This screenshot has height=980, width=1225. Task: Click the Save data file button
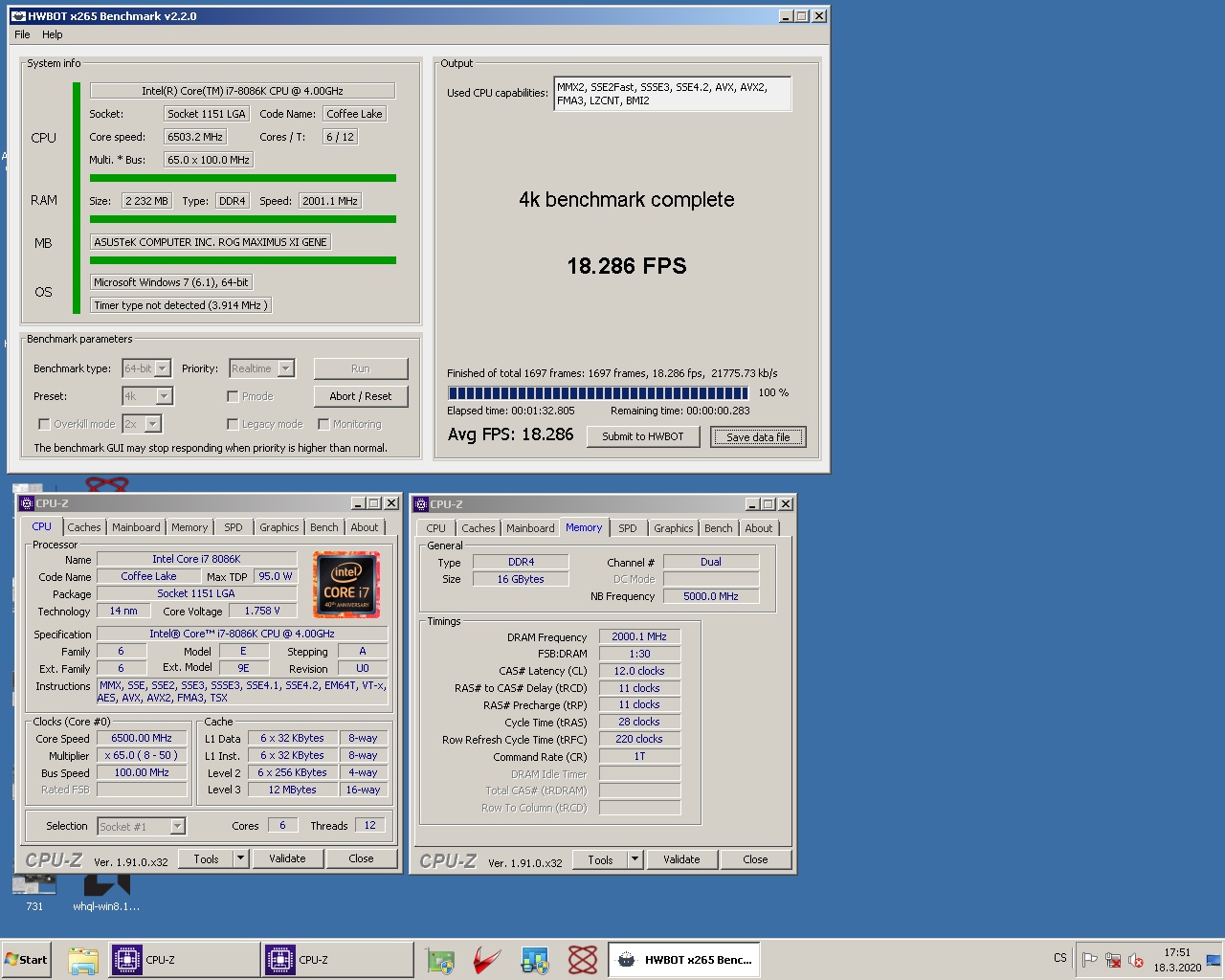pyautogui.click(x=758, y=436)
